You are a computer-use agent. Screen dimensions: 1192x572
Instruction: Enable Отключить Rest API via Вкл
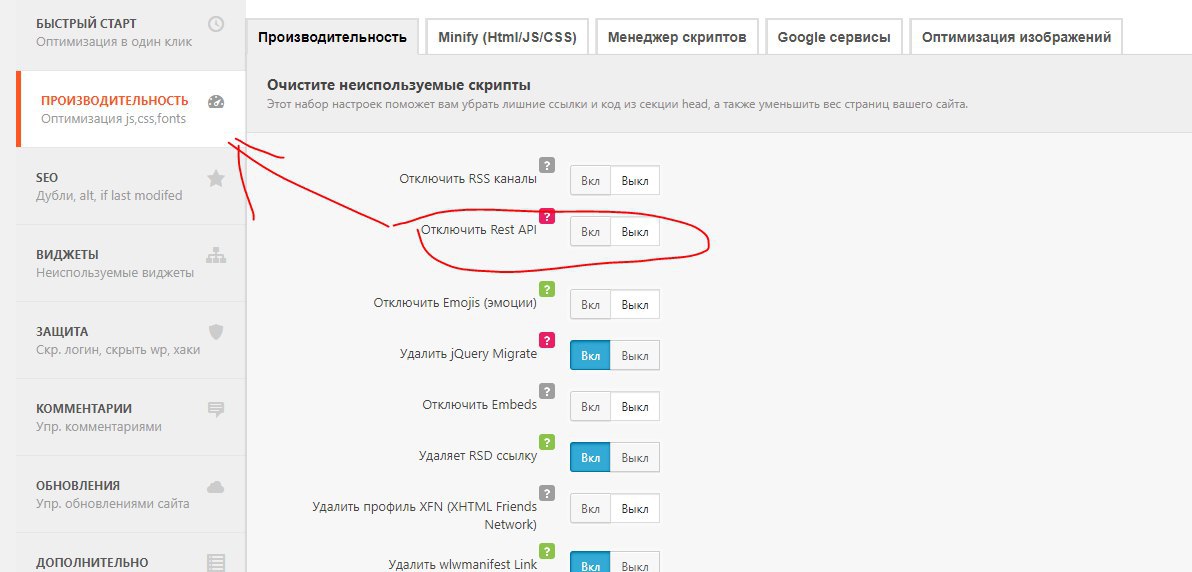(x=590, y=232)
